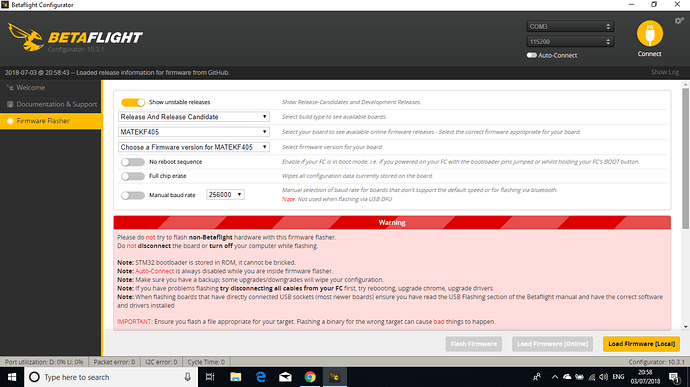
Task: Click the Connect label under USB icon
Action: coord(650,54)
